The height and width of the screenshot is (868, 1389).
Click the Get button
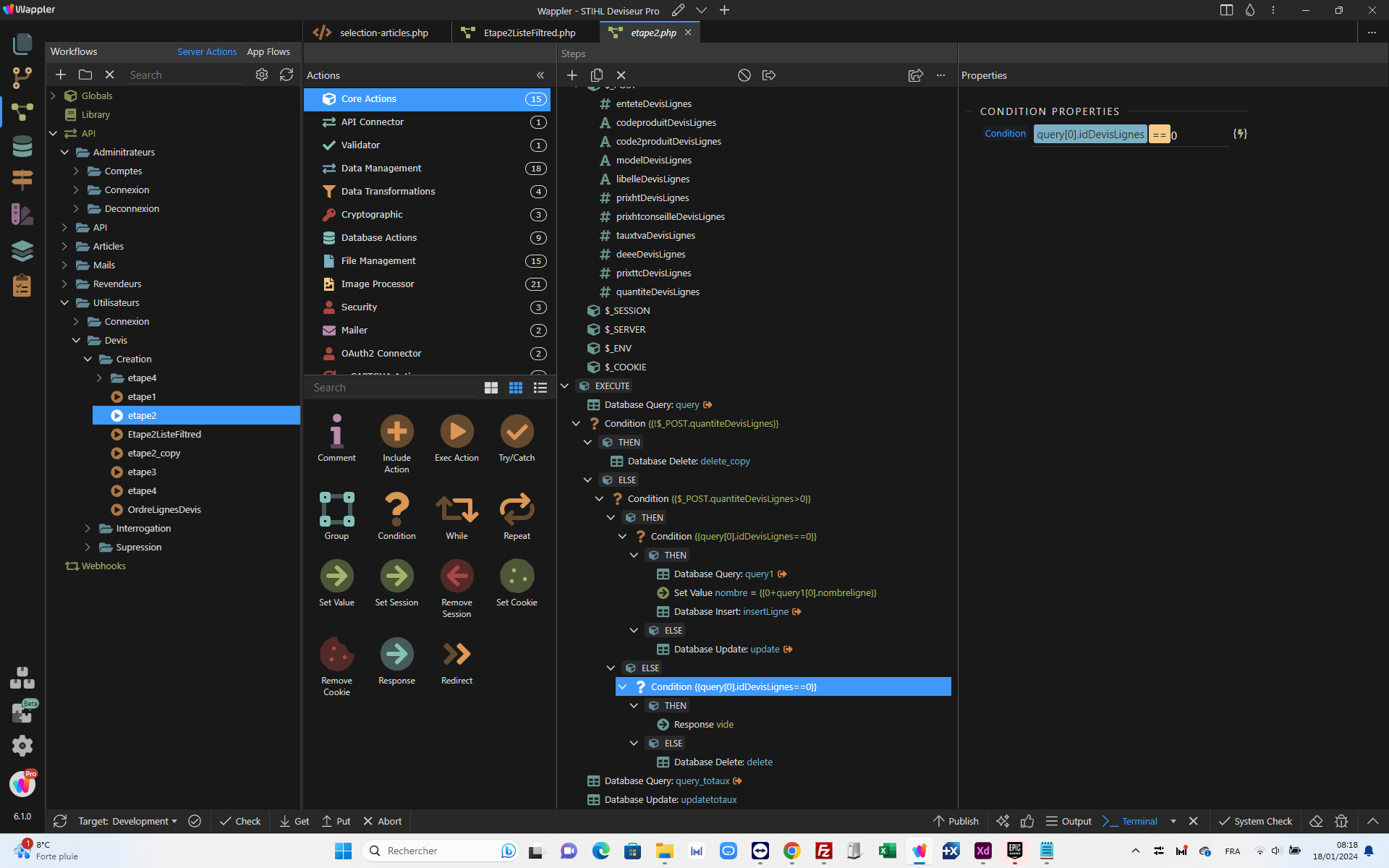[294, 821]
